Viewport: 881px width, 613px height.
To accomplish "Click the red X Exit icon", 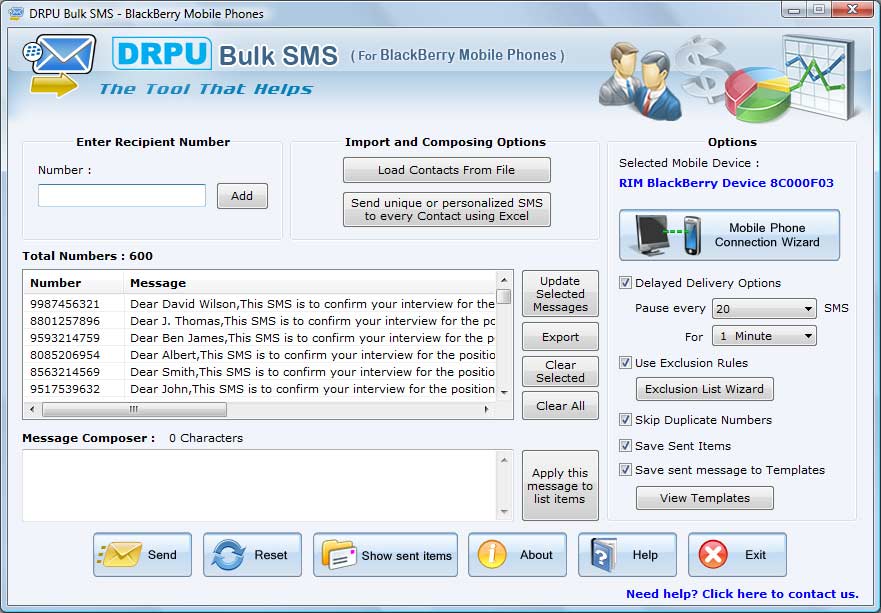I will click(x=713, y=555).
